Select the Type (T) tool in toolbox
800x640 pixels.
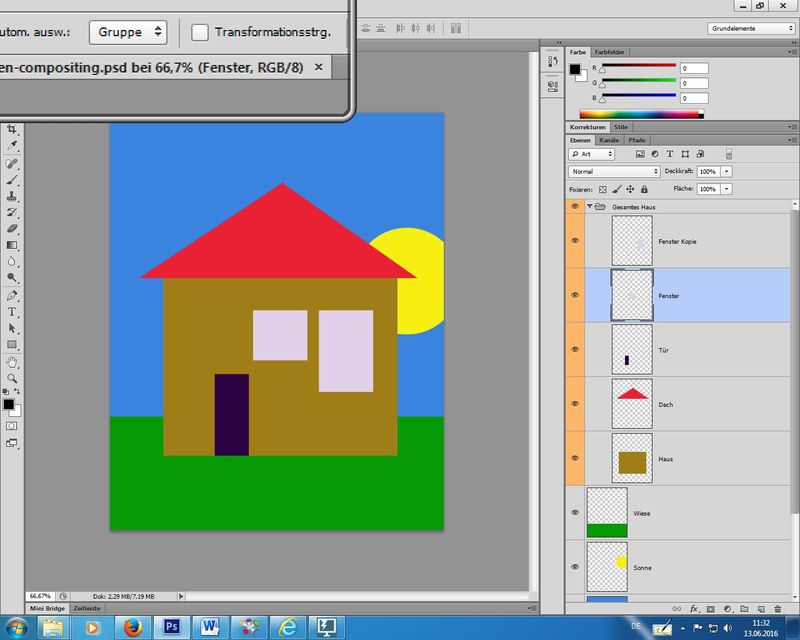pyautogui.click(x=12, y=312)
